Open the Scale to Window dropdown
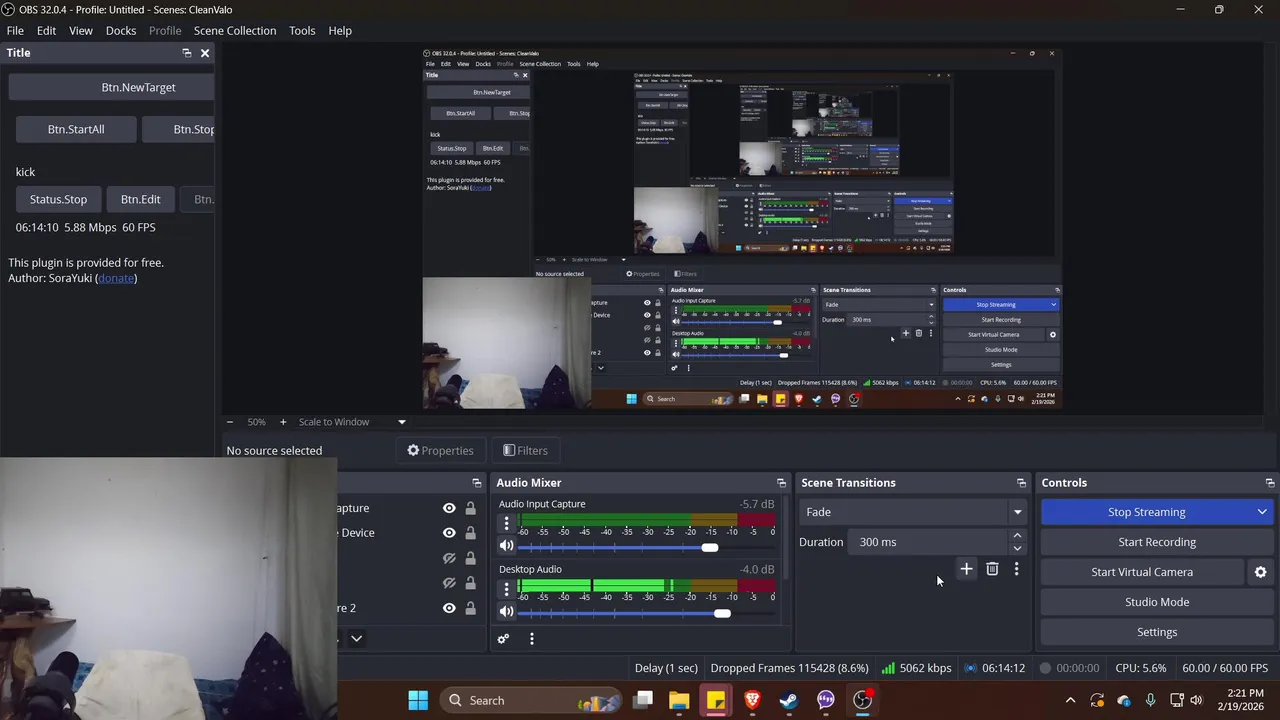The height and width of the screenshot is (720, 1280). click(x=352, y=422)
